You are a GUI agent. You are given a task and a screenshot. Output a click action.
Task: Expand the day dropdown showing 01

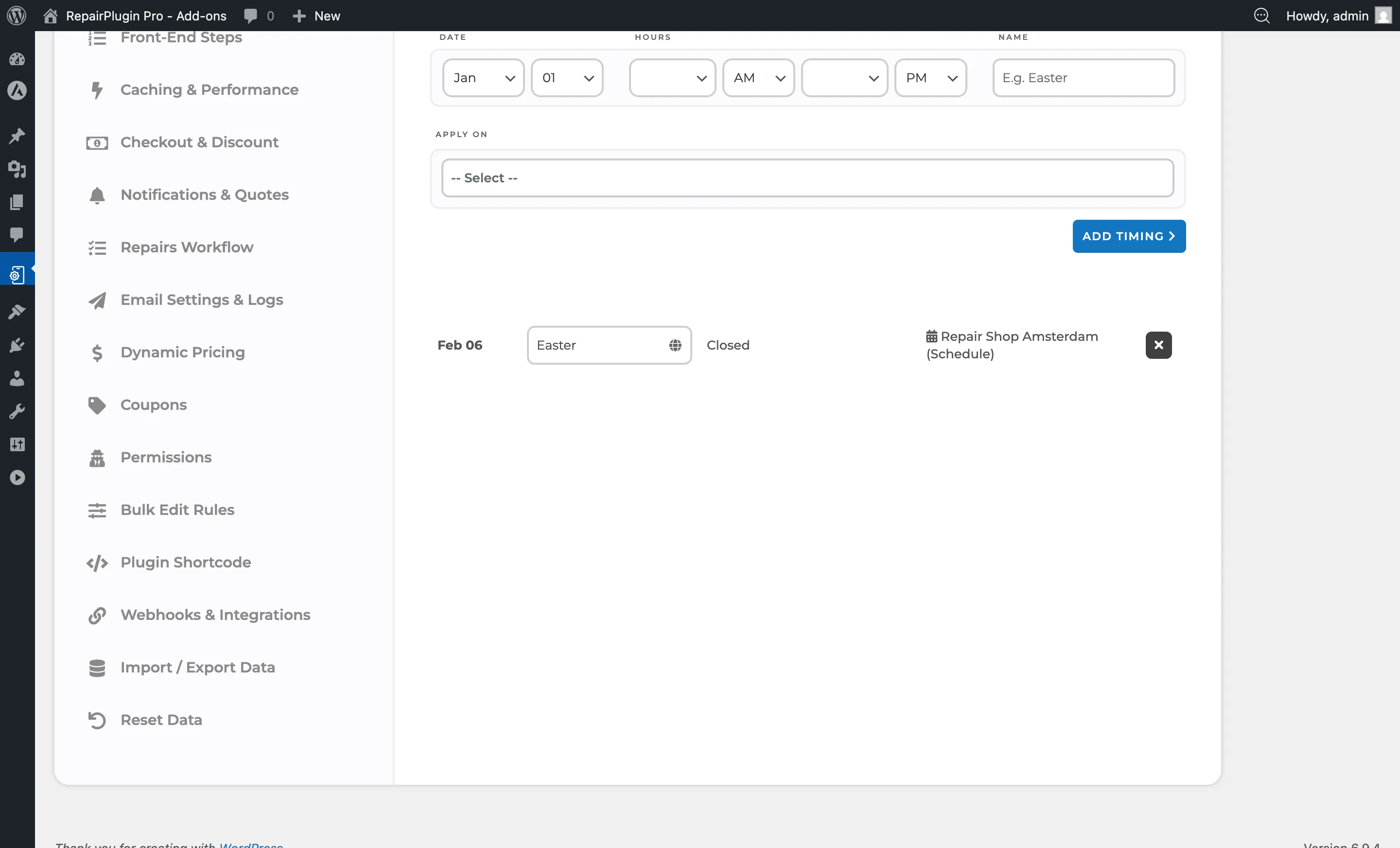566,78
